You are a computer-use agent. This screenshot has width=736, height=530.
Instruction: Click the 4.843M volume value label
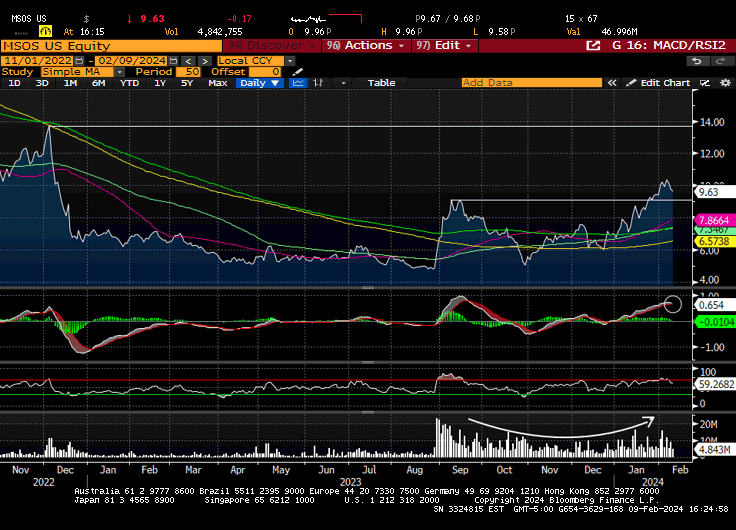click(714, 450)
